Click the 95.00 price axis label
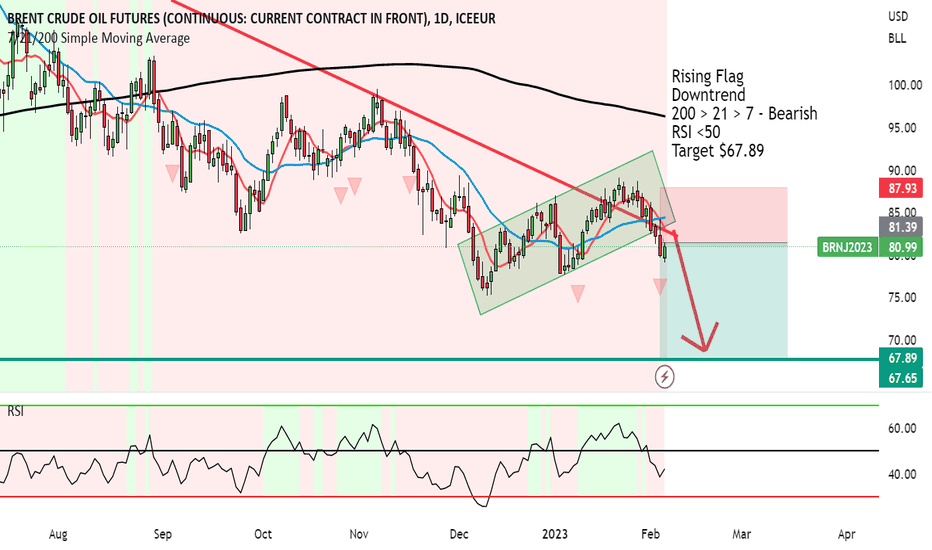This screenshot has width=932, height=550. point(902,128)
